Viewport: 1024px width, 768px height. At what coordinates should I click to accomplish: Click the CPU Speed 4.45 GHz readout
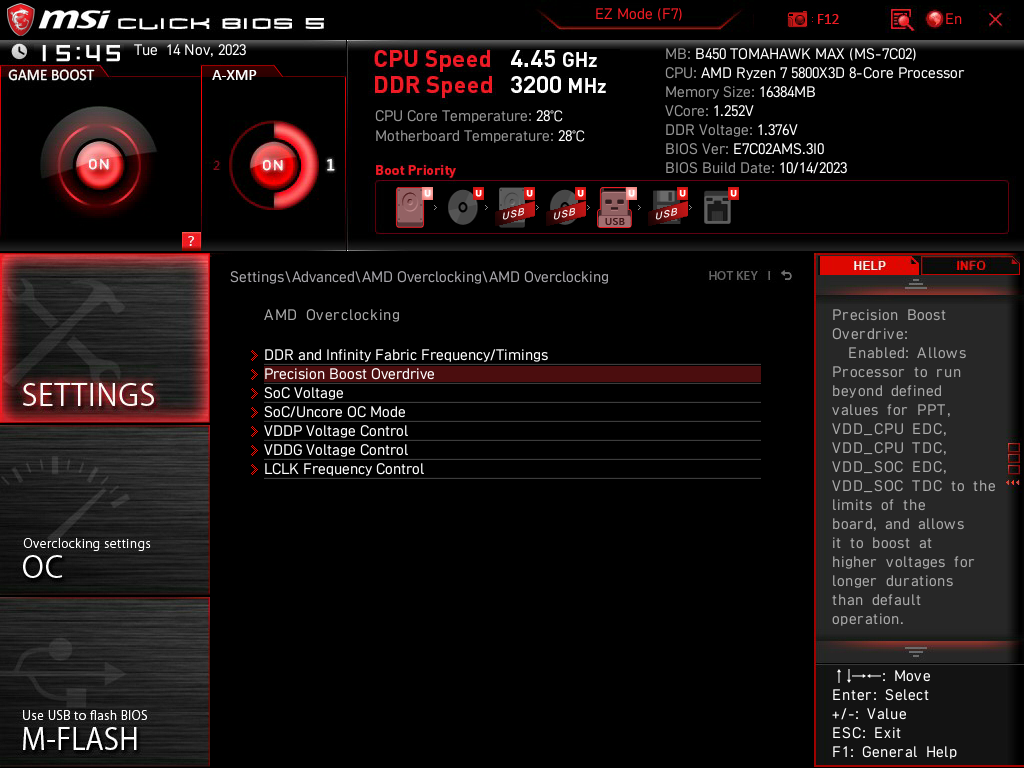(485, 59)
